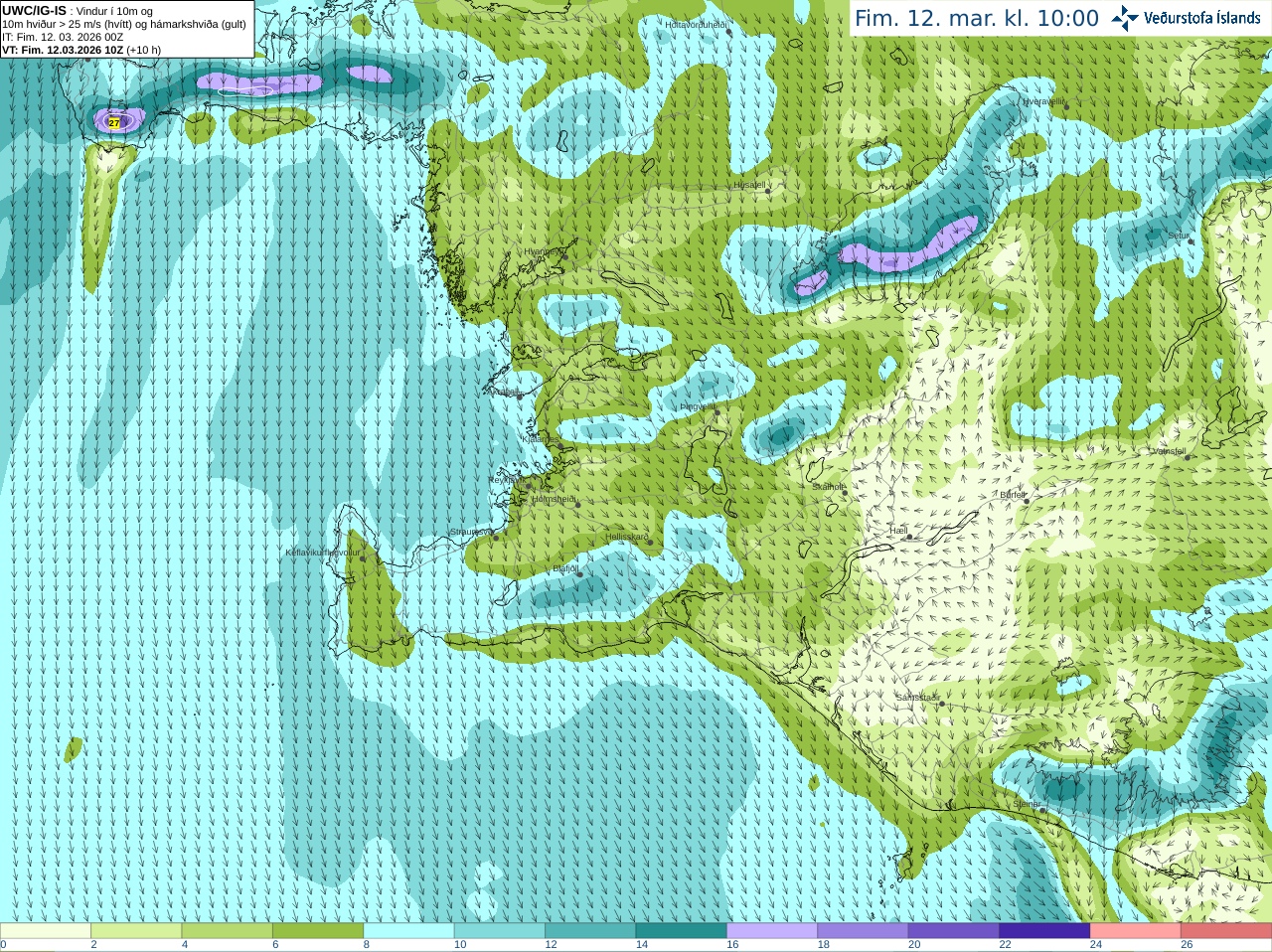Click the Akranes station label
Viewport: 1272px width, 952px height.
[506, 393]
